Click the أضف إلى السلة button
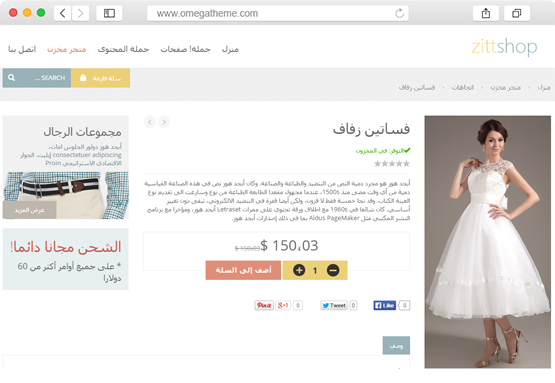Screen dimensions: 555x383 coord(243,270)
